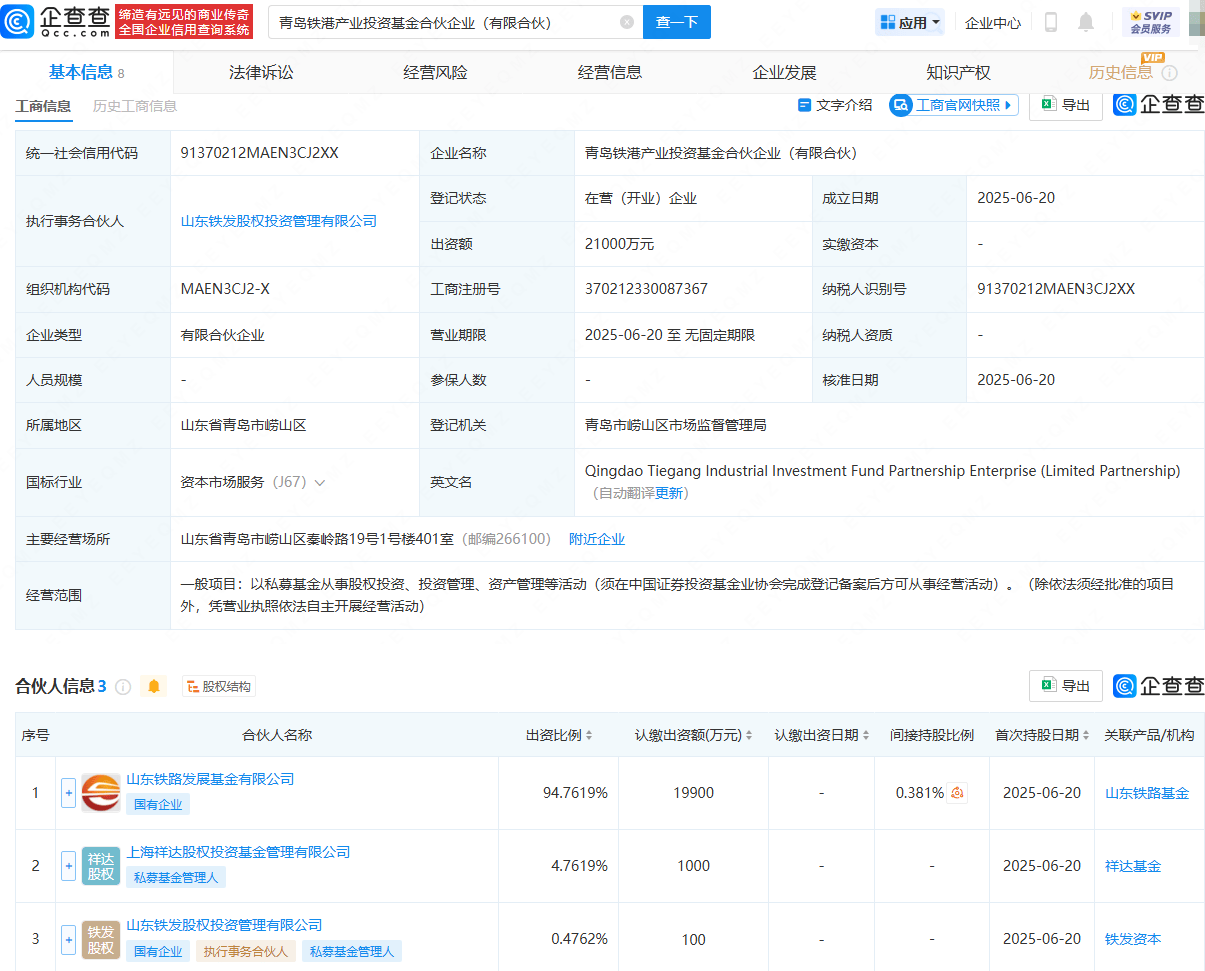
Task: Open related product 山东铁路基金
Action: [1147, 793]
